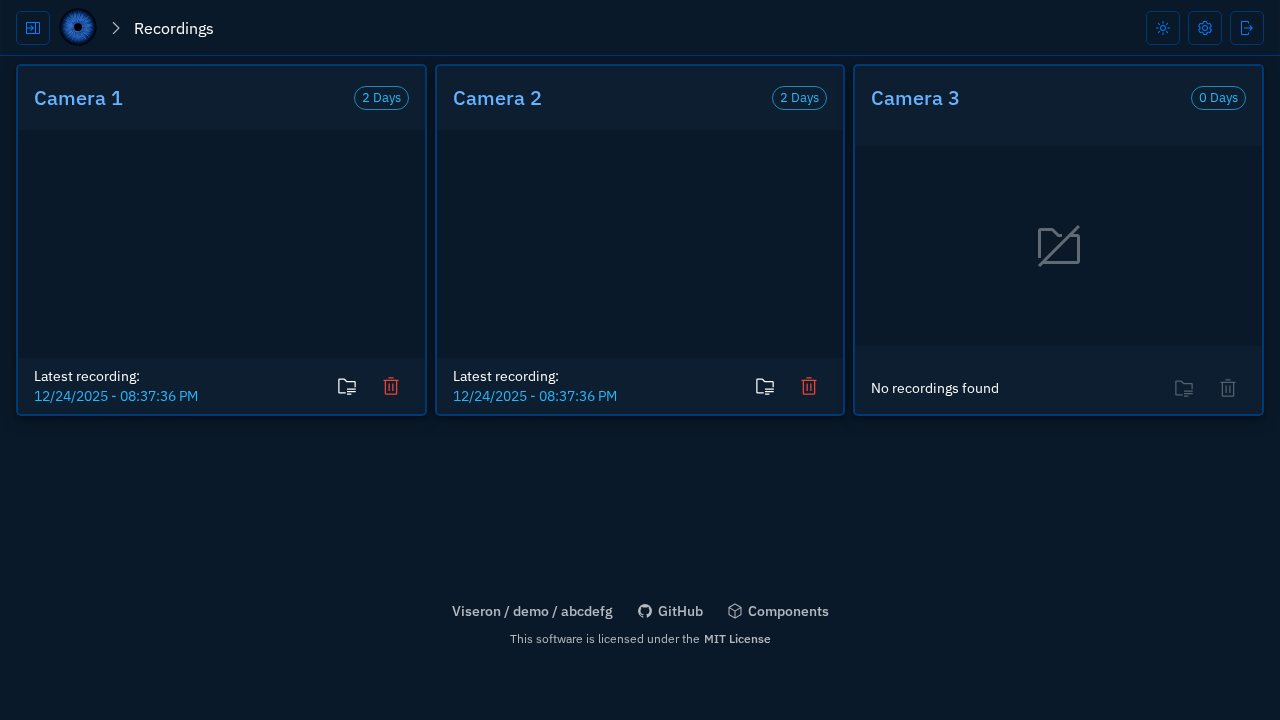Click Camera 3 disabled folder icon
The image size is (1280, 720).
(1184, 389)
